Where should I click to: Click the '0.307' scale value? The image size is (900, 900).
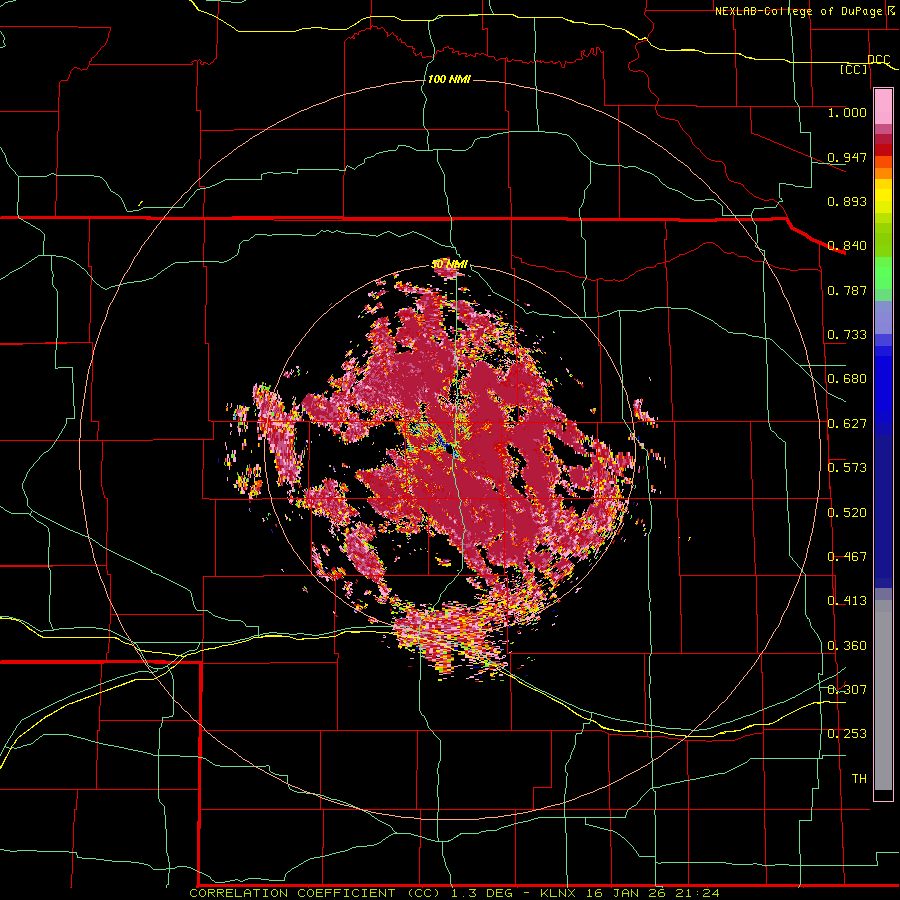847,690
